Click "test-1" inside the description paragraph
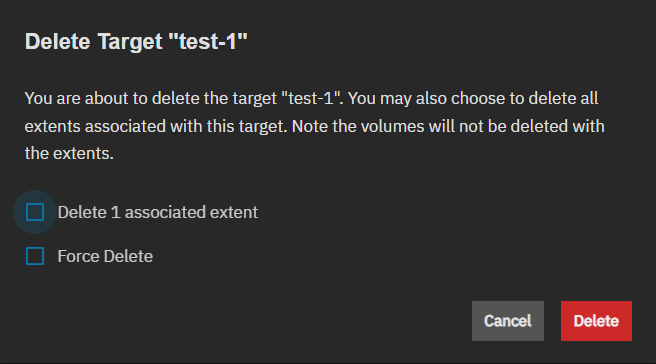656x364 pixels. point(312,98)
